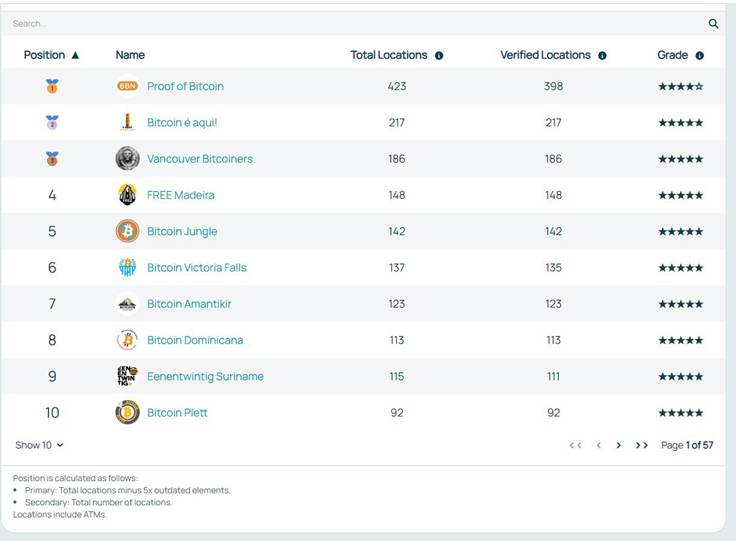The image size is (736, 541).
Task: Click the Proof of Bitcoin star grade
Action: click(x=681, y=86)
